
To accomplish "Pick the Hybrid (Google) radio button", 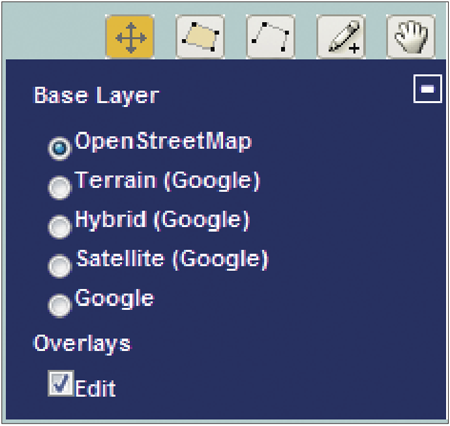I will [x=59, y=227].
